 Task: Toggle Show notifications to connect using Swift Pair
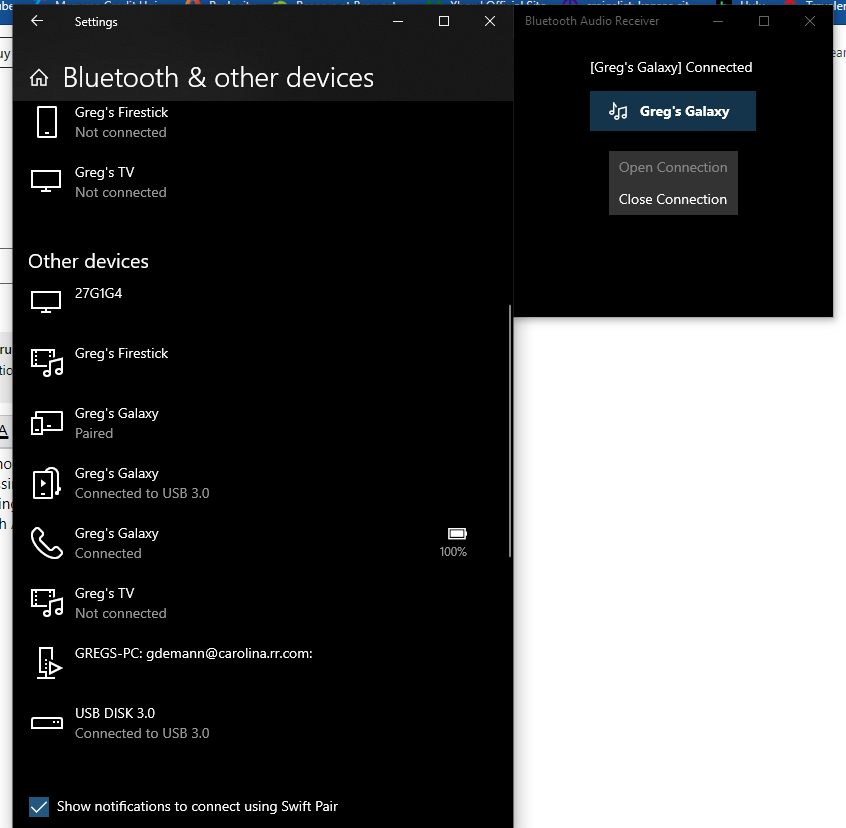[39, 807]
